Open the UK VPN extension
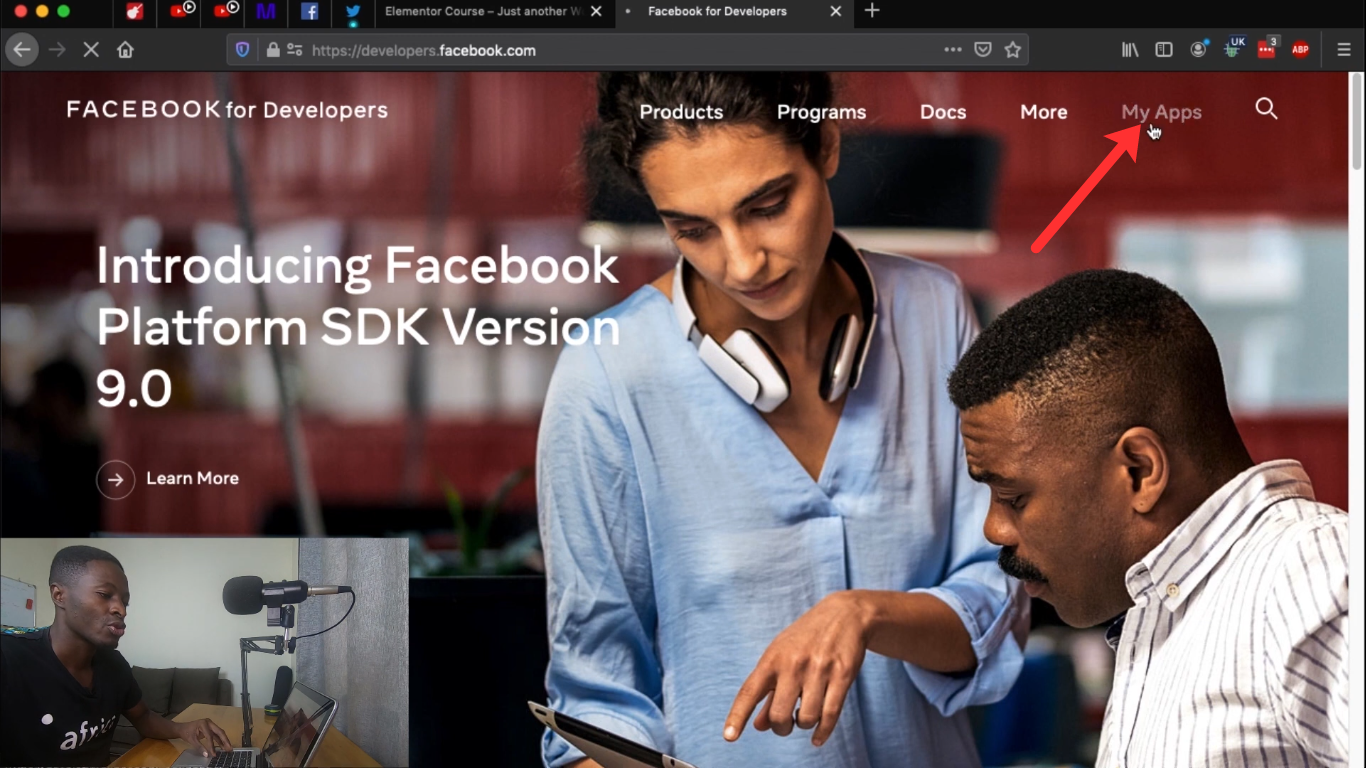The image size is (1366, 768). click(x=1233, y=49)
